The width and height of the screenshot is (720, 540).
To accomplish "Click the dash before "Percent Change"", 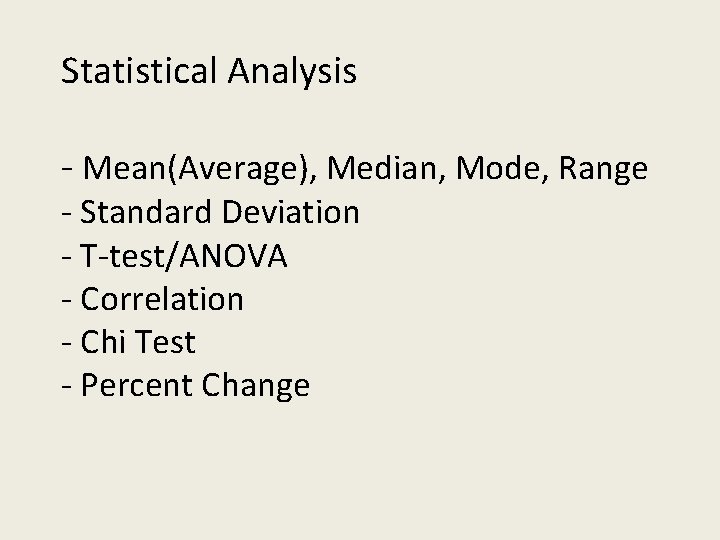I will 67,387.
